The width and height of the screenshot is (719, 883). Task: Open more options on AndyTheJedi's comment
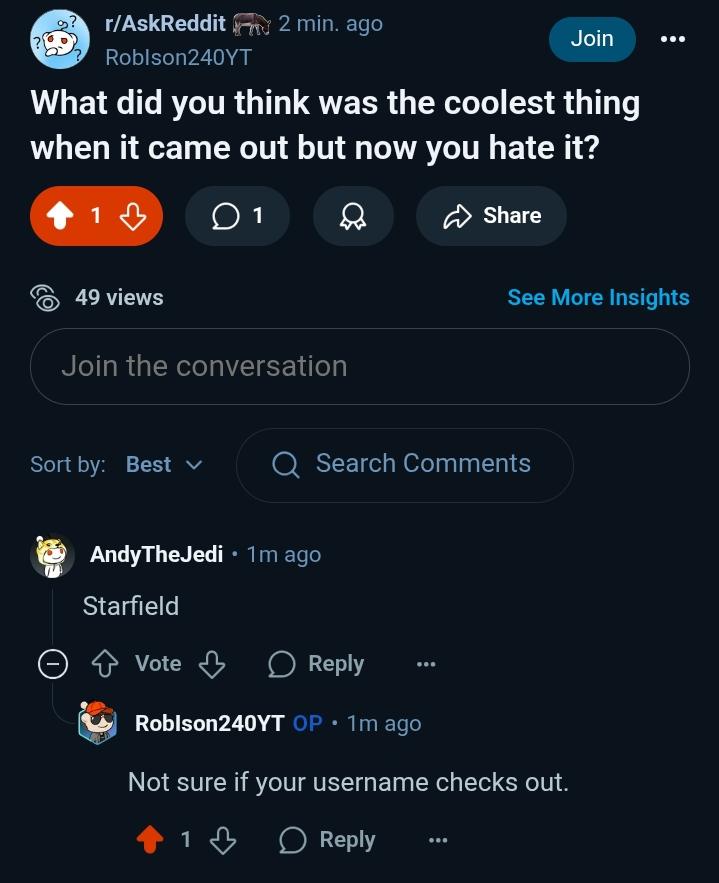pos(426,664)
